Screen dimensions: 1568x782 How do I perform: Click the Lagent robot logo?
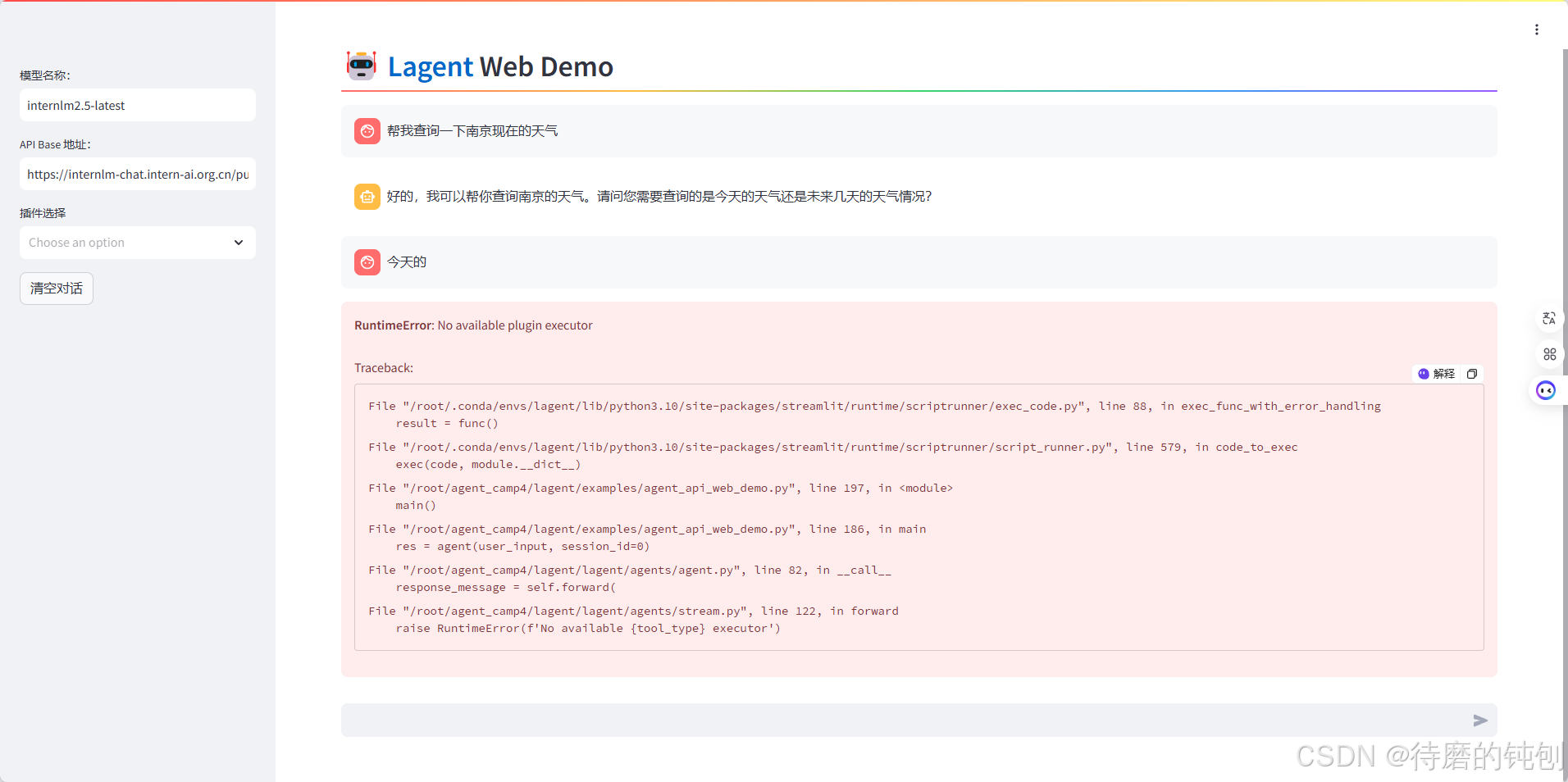coord(361,66)
